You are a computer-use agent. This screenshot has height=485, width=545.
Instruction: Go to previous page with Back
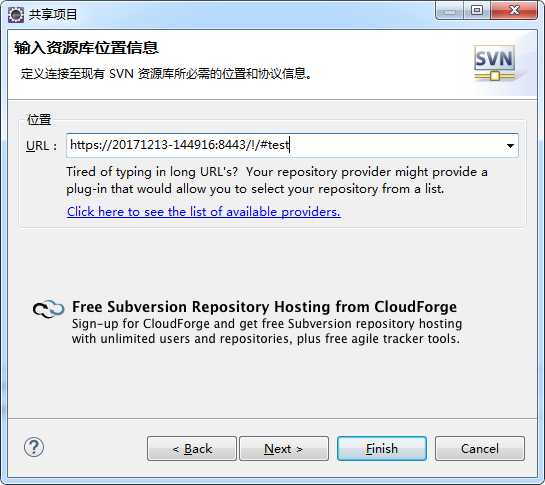click(x=192, y=448)
